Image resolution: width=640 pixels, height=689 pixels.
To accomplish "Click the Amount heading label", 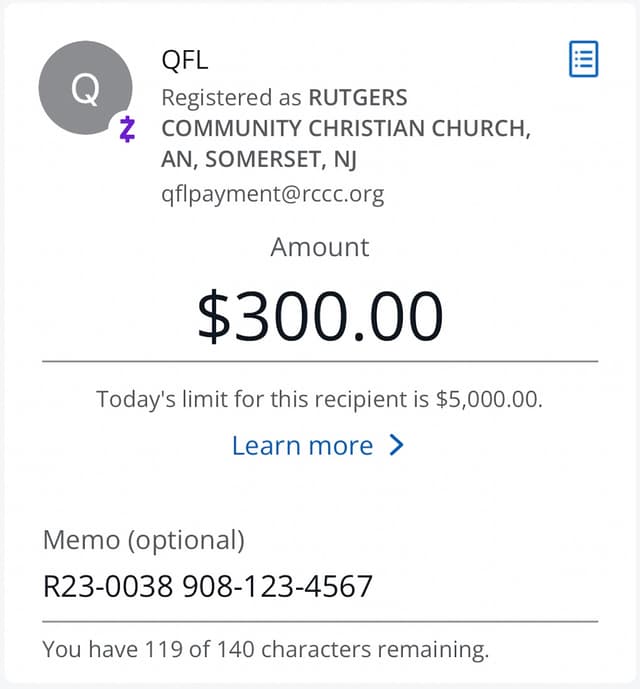I will tap(319, 247).
